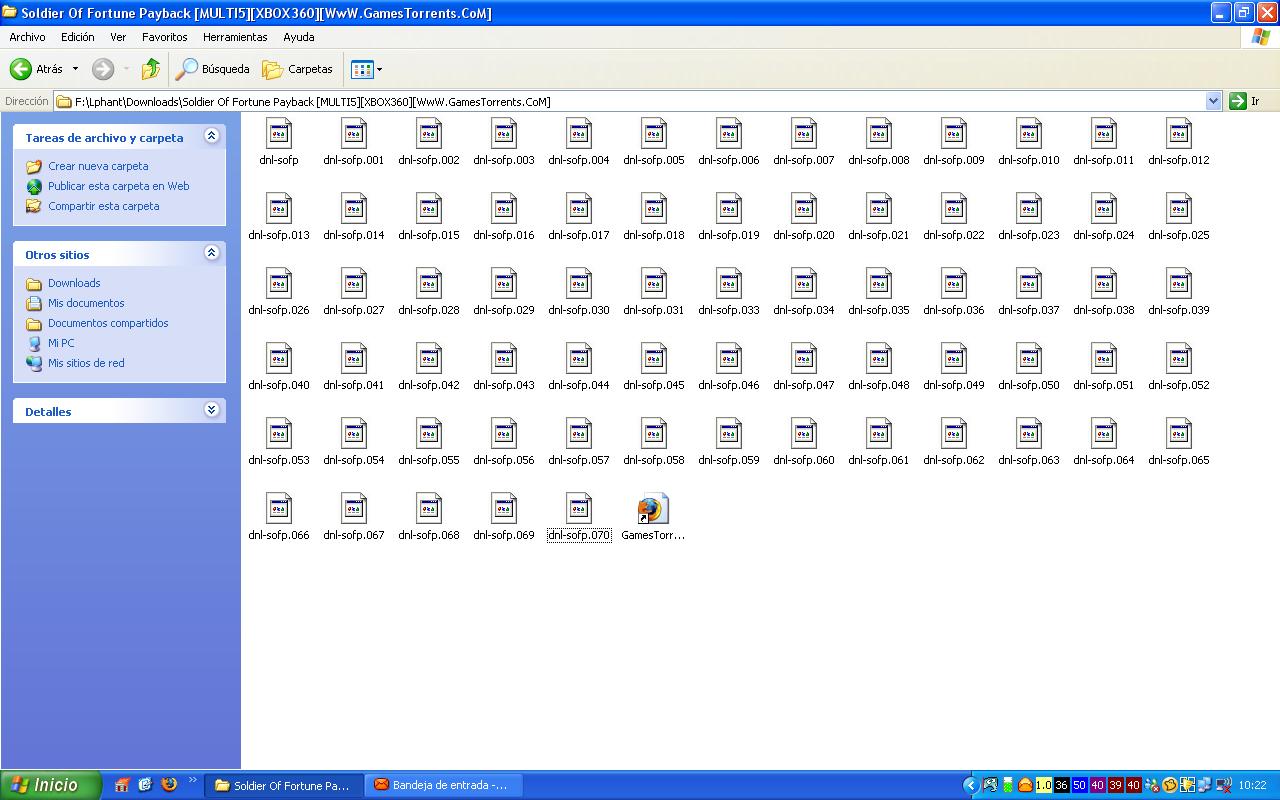Open the Archivo menu

(x=27, y=37)
